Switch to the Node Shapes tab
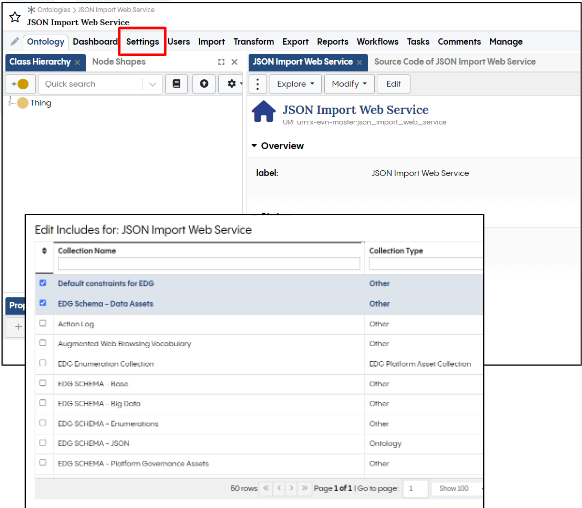 119,62
